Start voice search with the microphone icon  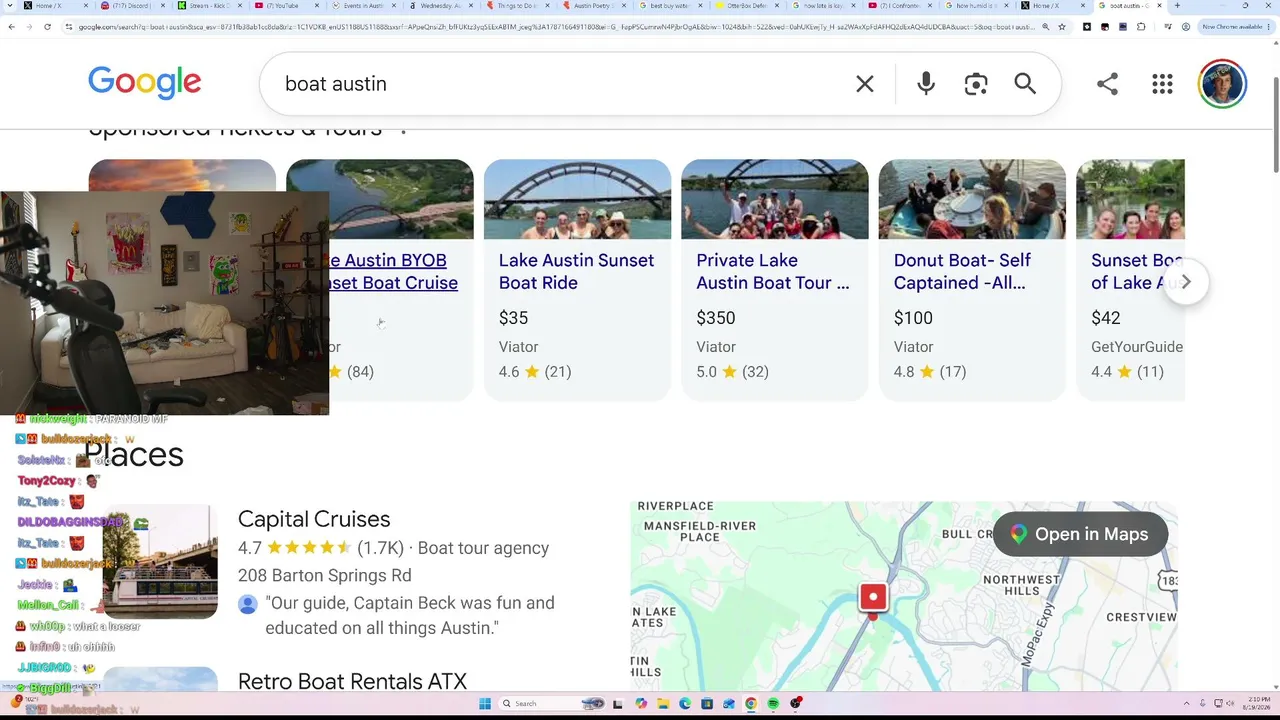coord(926,84)
